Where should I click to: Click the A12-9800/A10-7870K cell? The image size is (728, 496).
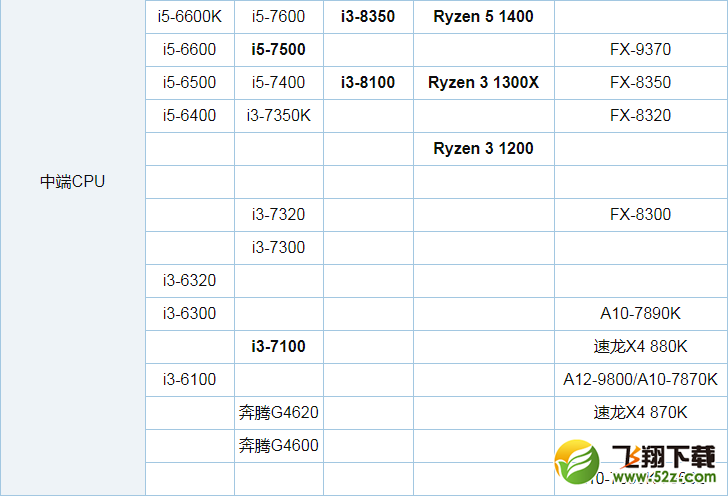click(x=640, y=379)
